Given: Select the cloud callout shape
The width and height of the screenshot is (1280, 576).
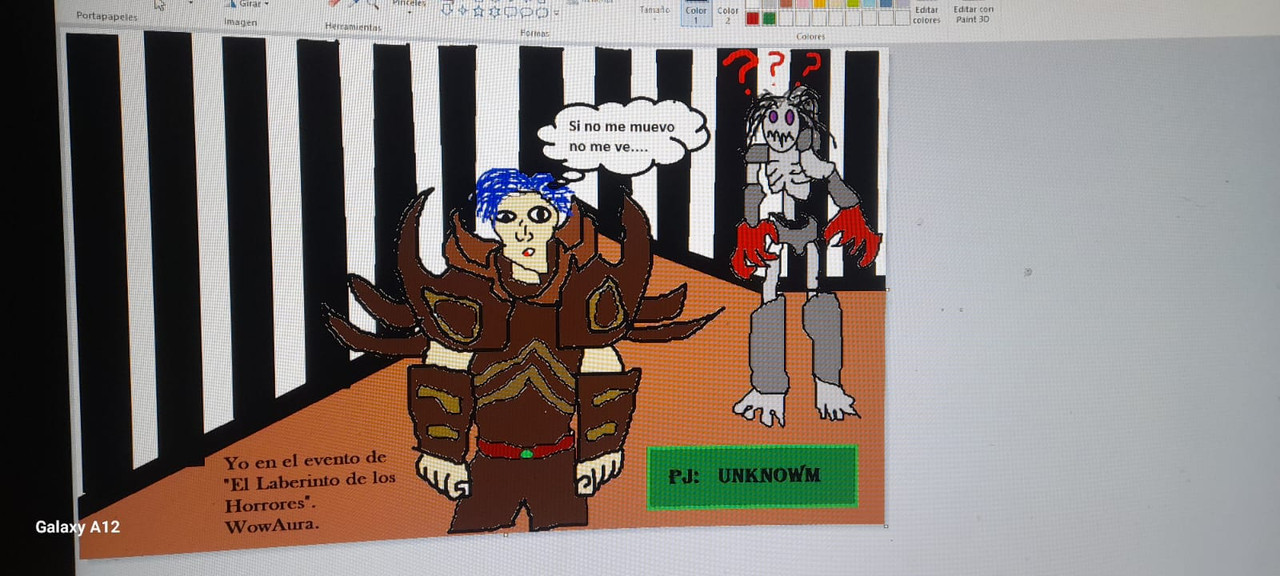Looking at the screenshot, I should click(x=542, y=12).
